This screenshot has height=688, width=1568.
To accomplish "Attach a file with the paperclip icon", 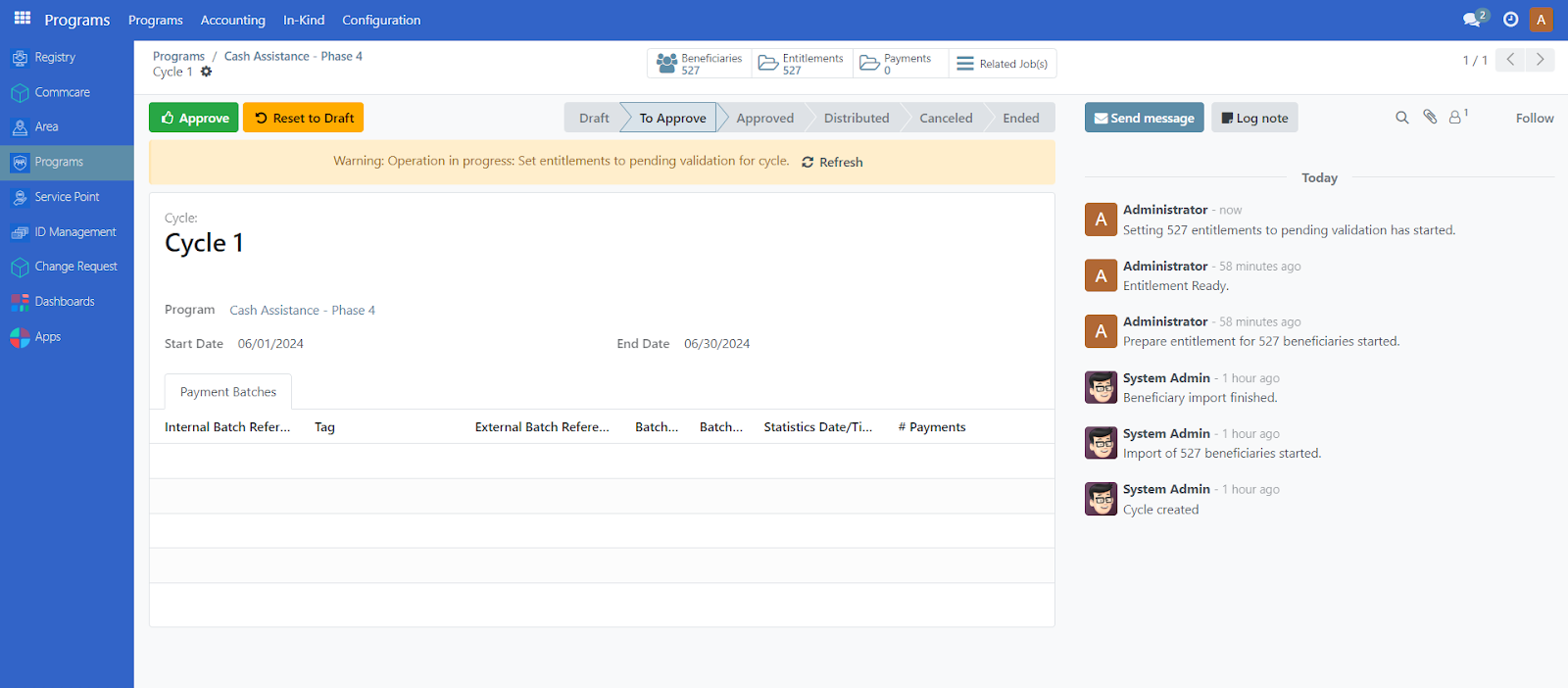I will pos(1430,117).
